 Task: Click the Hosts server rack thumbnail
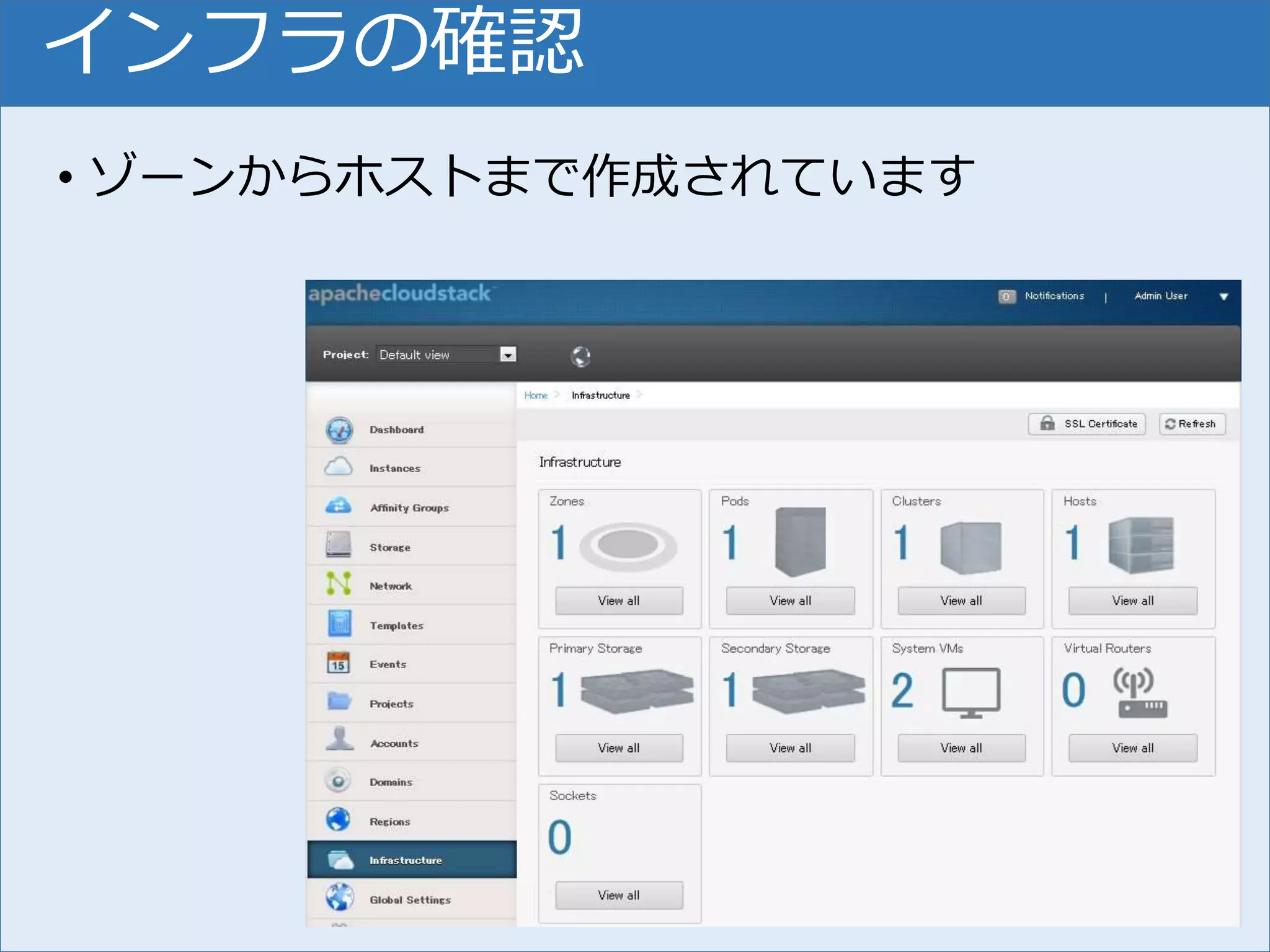1141,545
